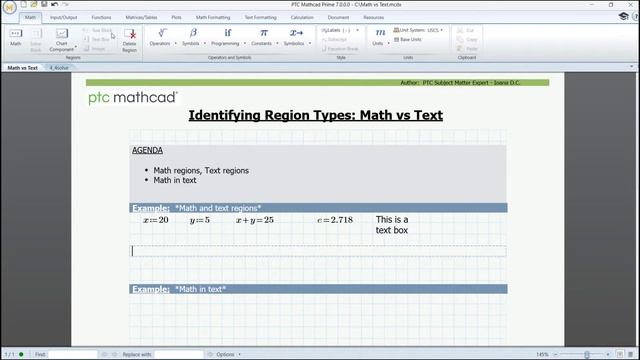Image resolution: width=640 pixels, height=360 pixels.
Task: Collapse the ribbon using the corner arrow
Action: click(631, 67)
